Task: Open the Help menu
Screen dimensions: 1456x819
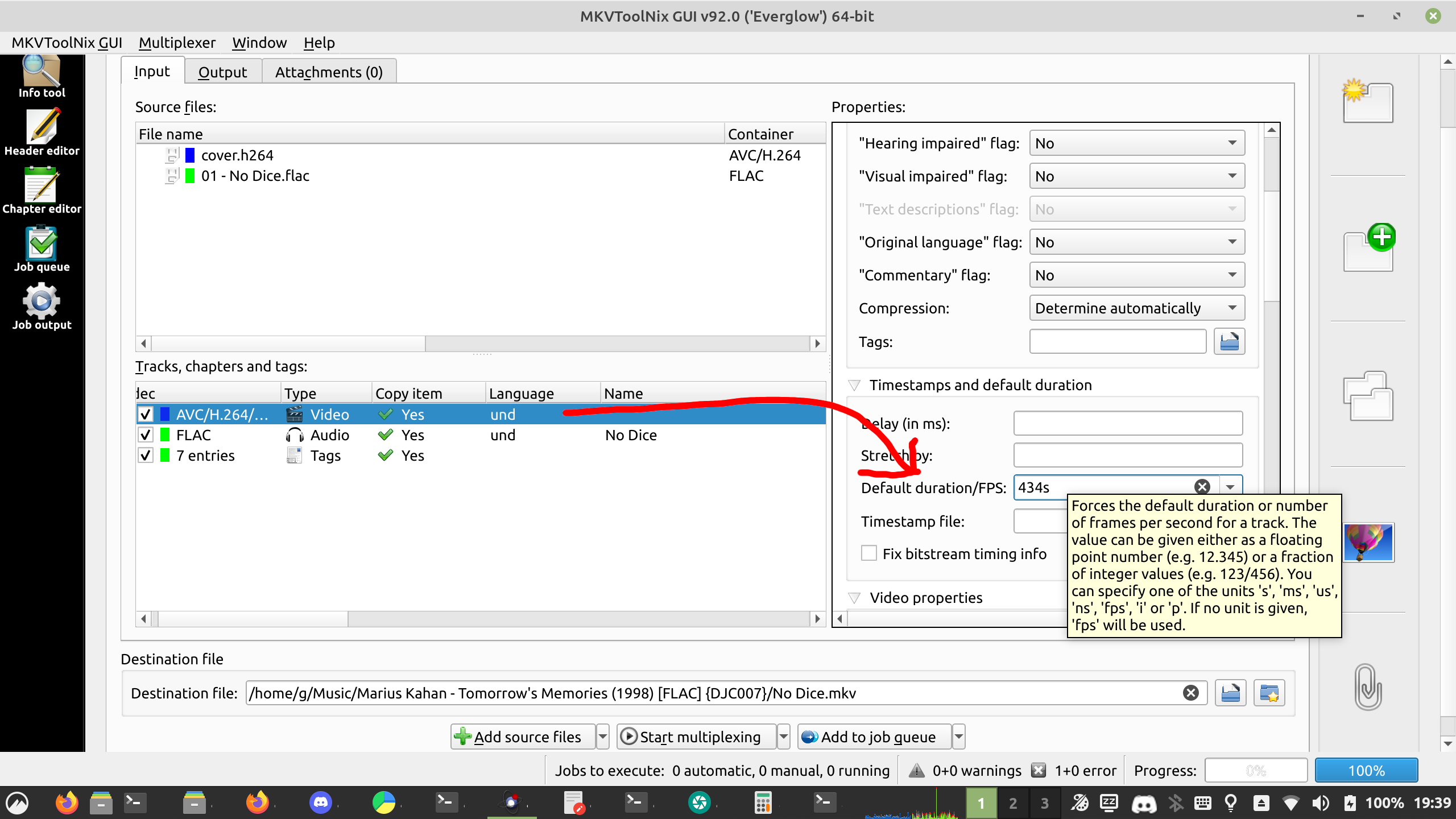Action: point(318,43)
